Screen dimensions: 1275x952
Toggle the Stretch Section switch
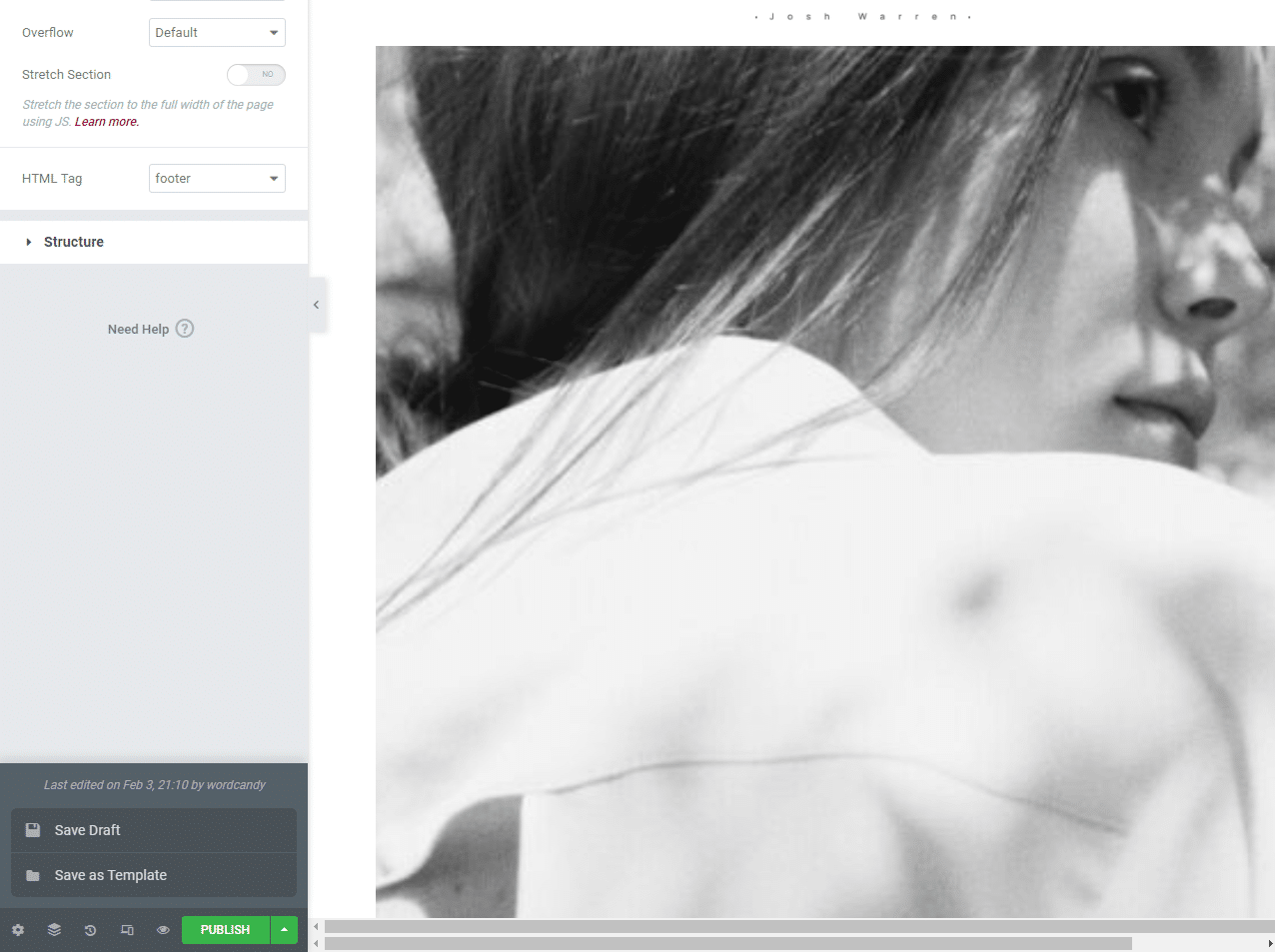click(x=256, y=75)
